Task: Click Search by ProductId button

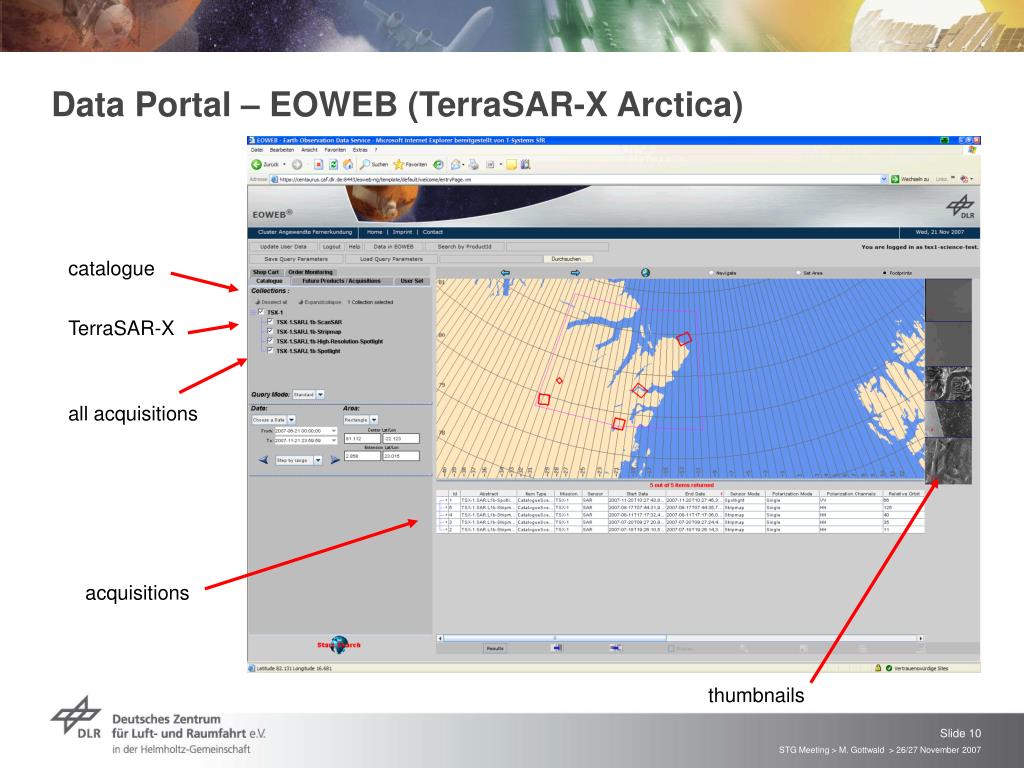Action: coord(464,247)
